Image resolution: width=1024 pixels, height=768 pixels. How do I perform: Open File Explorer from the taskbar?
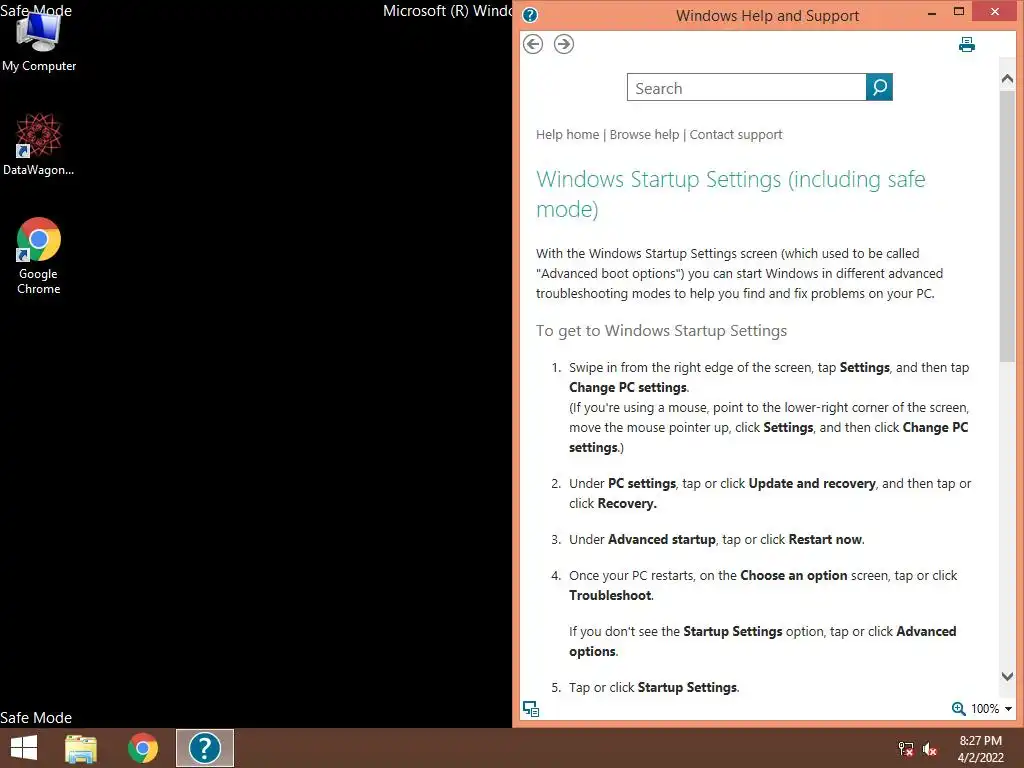click(81, 748)
